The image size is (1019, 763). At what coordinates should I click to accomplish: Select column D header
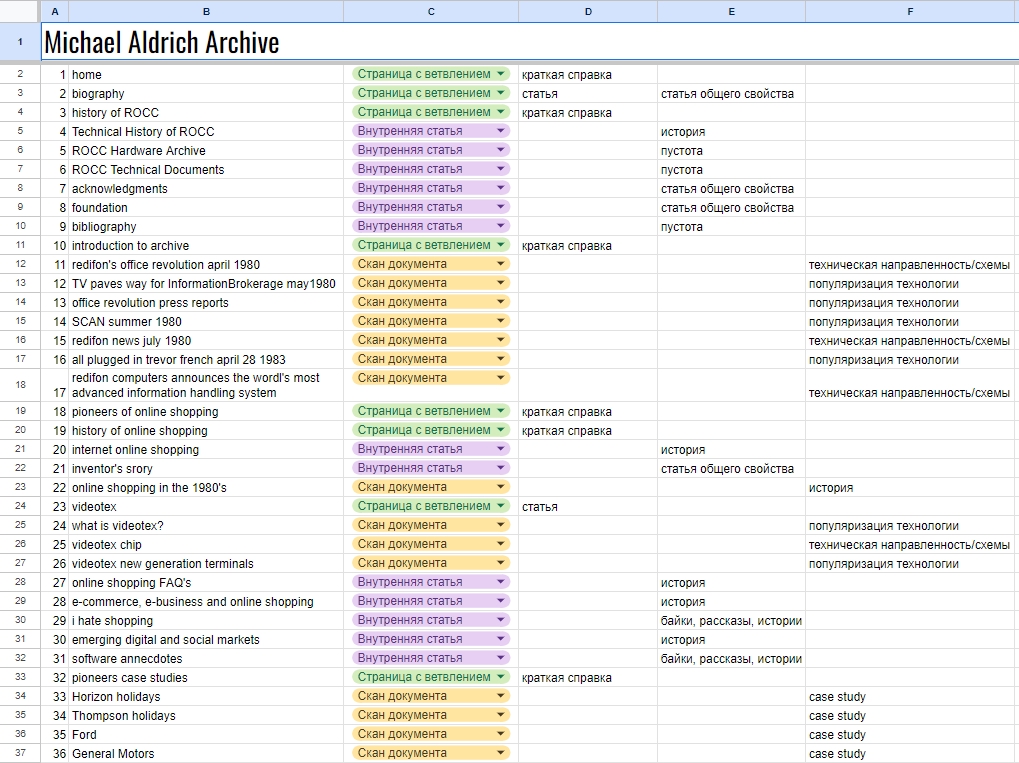tap(588, 11)
